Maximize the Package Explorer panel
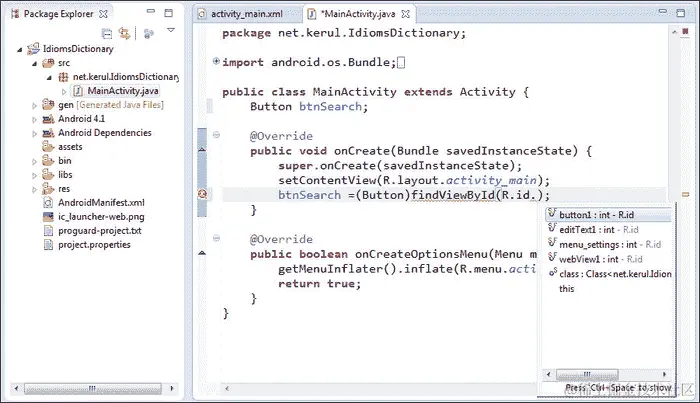 [168, 13]
